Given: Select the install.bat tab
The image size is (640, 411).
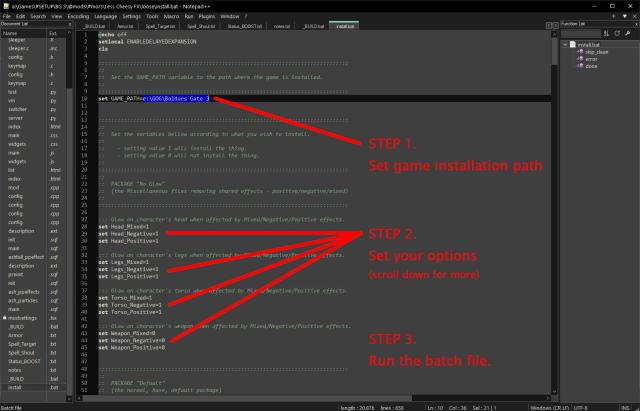Looking at the screenshot, I should 344,26.
